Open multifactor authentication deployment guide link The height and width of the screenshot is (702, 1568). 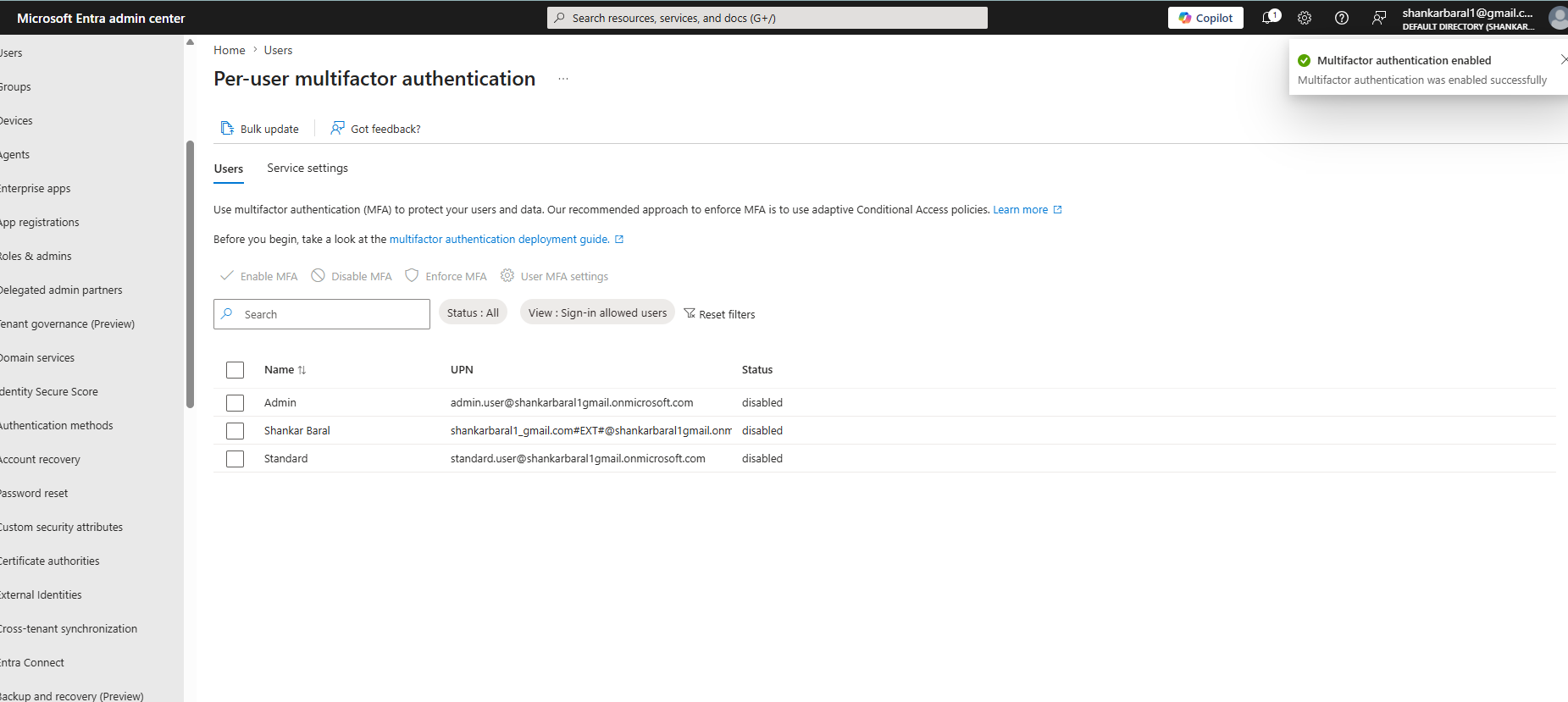pos(506,240)
